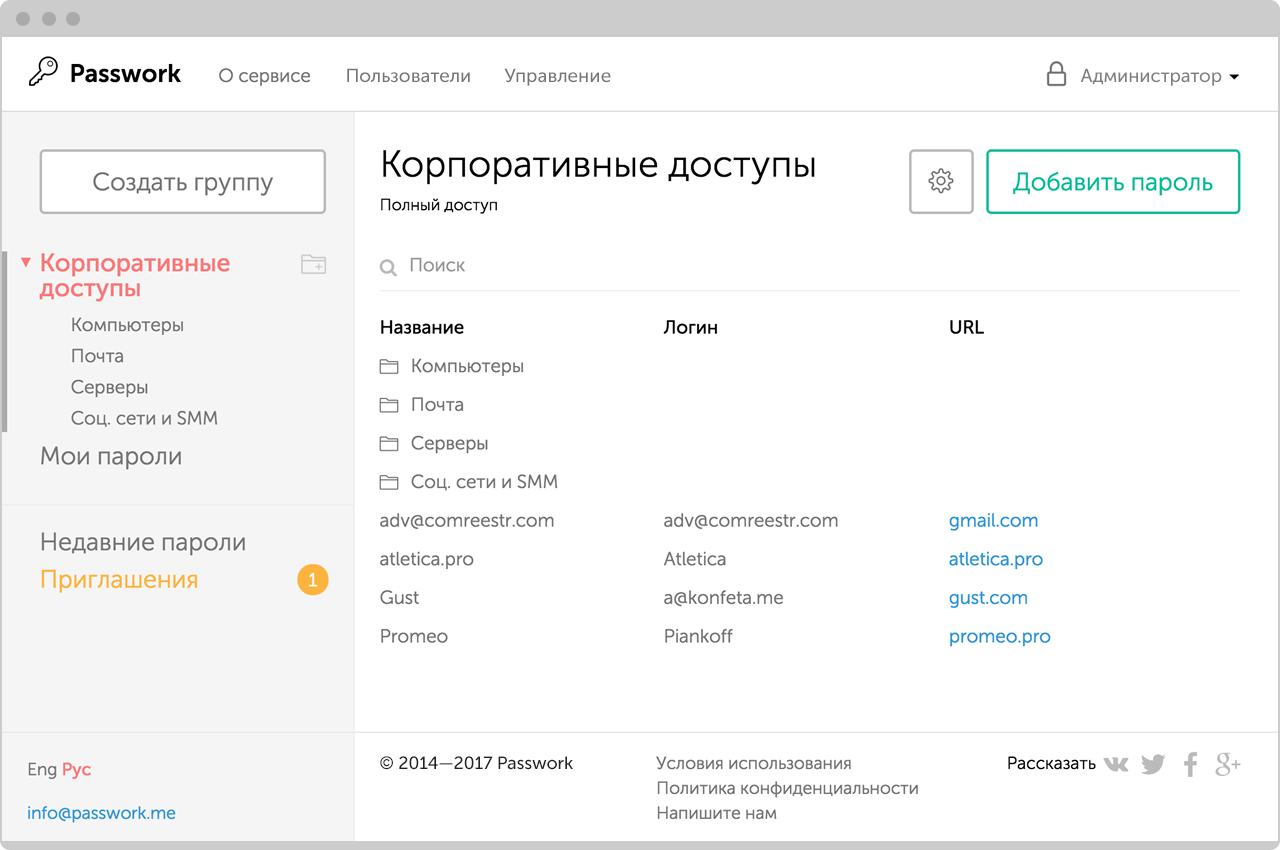The height and width of the screenshot is (850, 1280).
Task: Click info@passwork.me email link
Action: coord(101,813)
